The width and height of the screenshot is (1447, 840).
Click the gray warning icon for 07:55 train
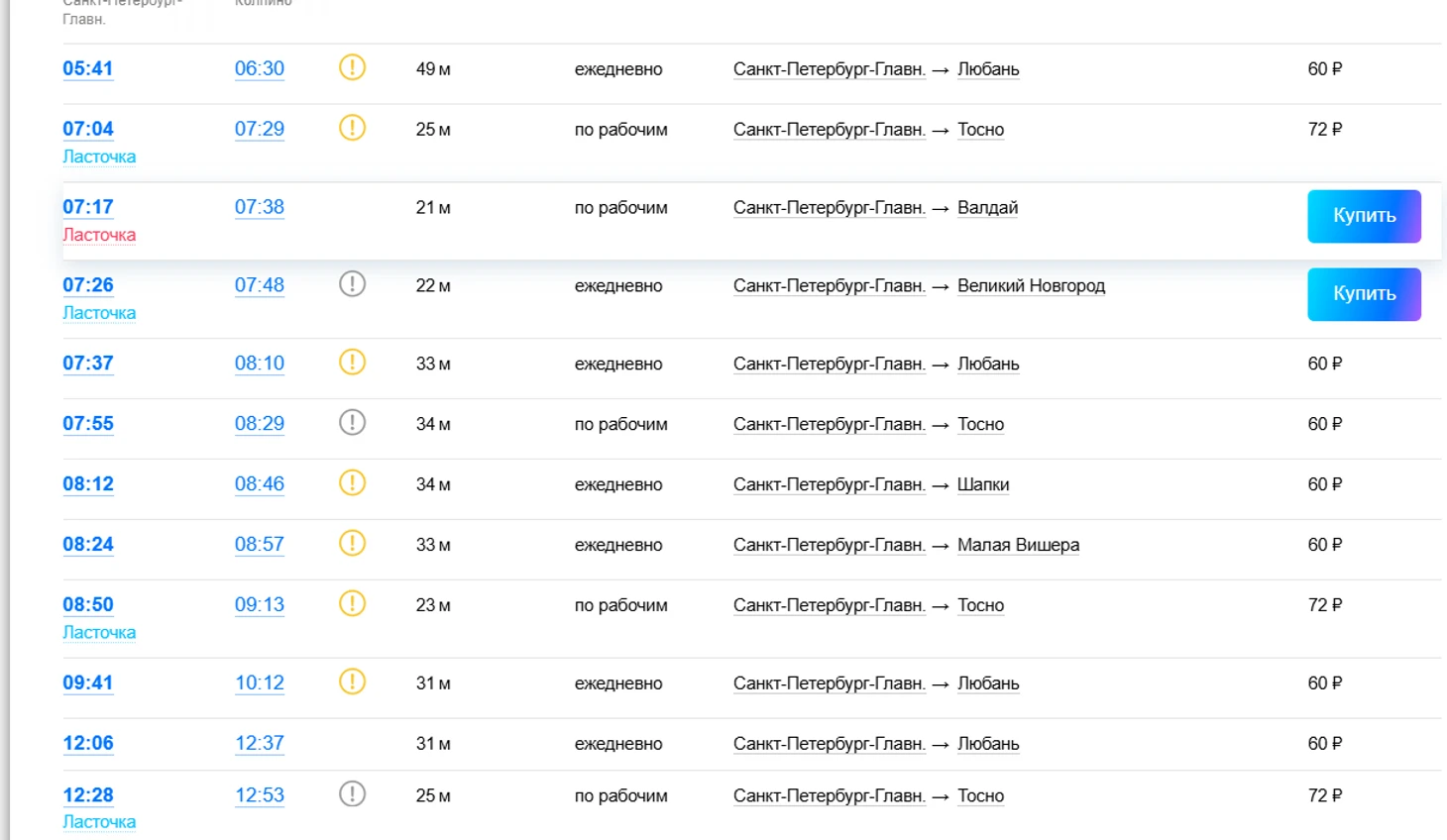(x=352, y=423)
